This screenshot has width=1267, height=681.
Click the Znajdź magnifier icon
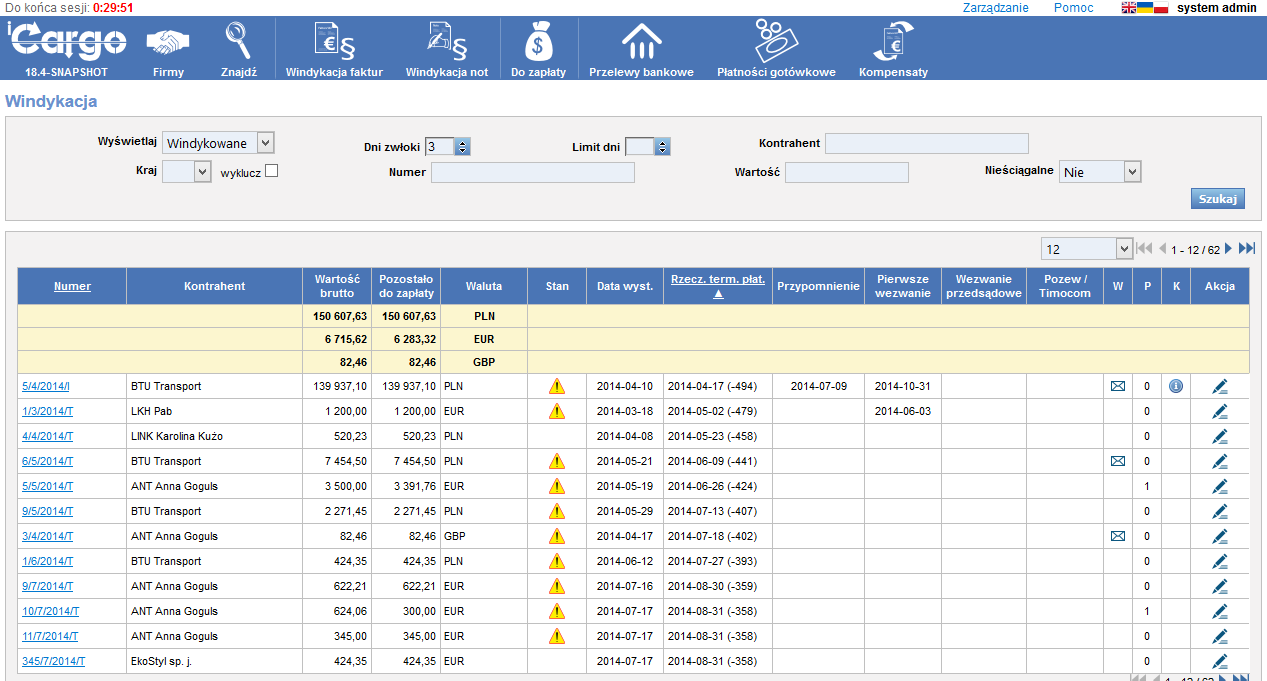[238, 42]
